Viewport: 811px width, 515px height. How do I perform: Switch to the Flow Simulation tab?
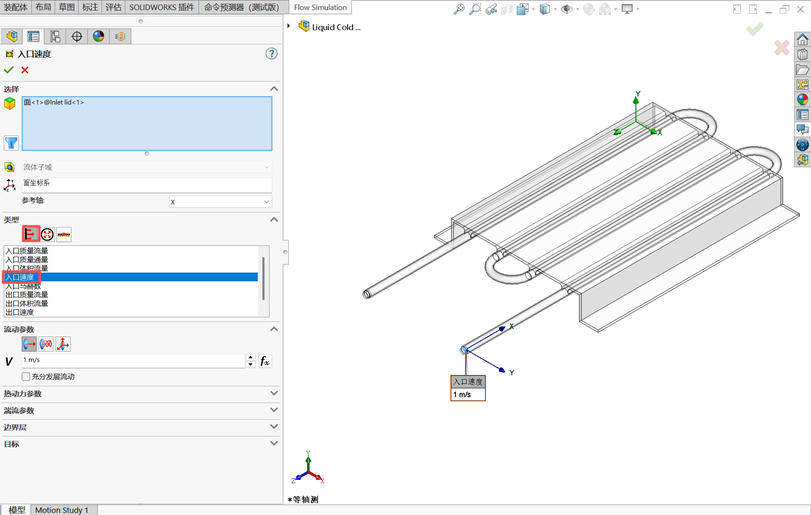click(320, 7)
